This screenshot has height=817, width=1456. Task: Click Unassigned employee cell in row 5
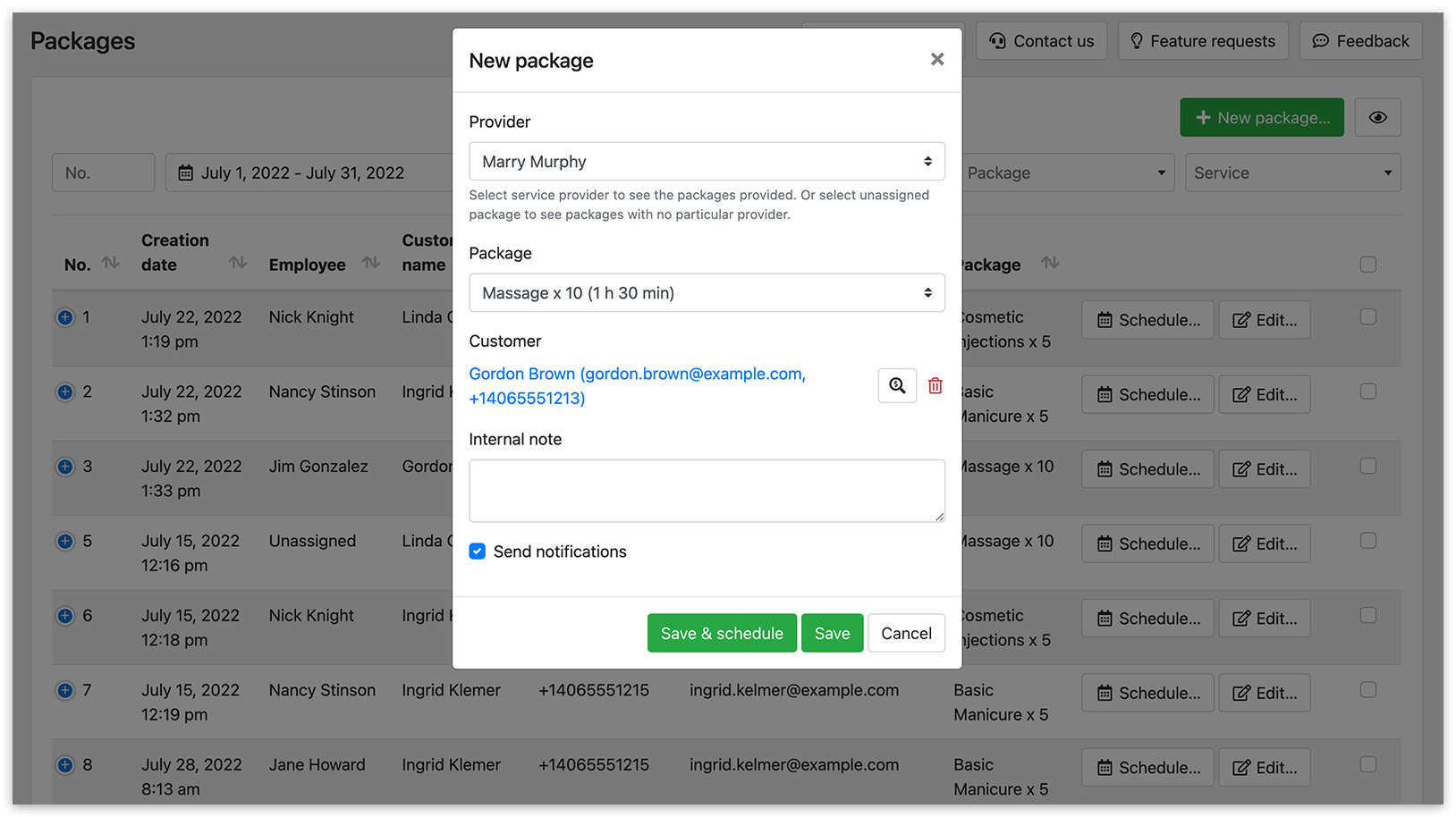click(x=312, y=541)
